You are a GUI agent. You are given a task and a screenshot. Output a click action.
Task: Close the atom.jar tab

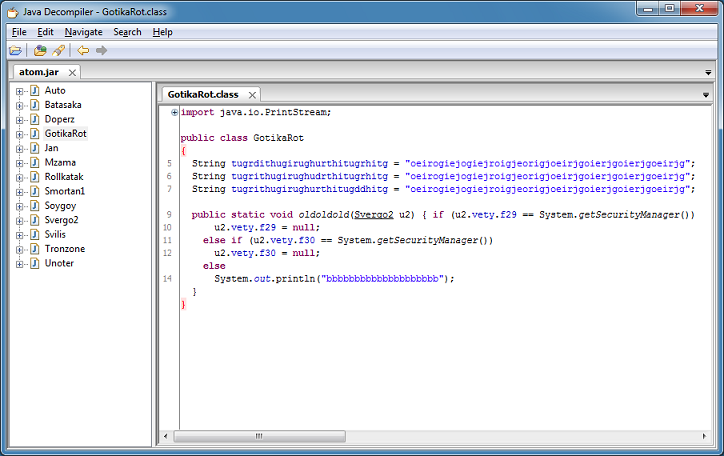[x=72, y=72]
